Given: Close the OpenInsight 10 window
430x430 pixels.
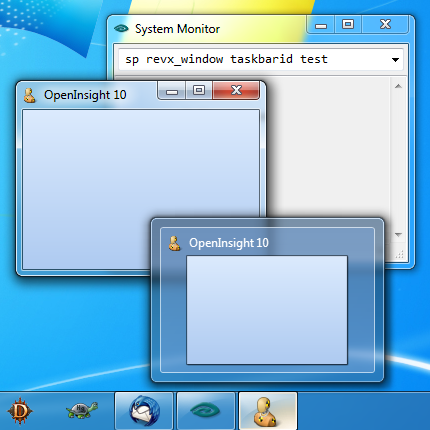Looking at the screenshot, I should pyautogui.click(x=236, y=90).
